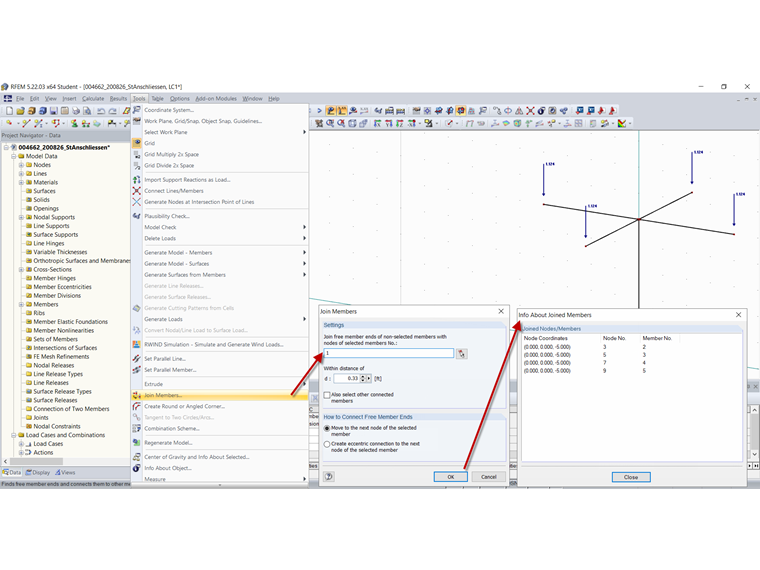The height and width of the screenshot is (570, 760).
Task: Expand the Nodes tree item
Action: click(x=21, y=165)
